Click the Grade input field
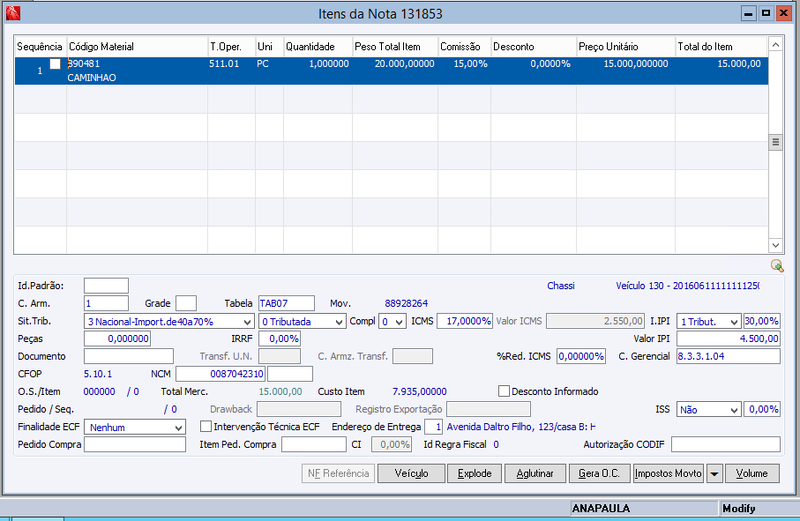Screen dimensions: 800x521 pyautogui.click(x=186, y=303)
